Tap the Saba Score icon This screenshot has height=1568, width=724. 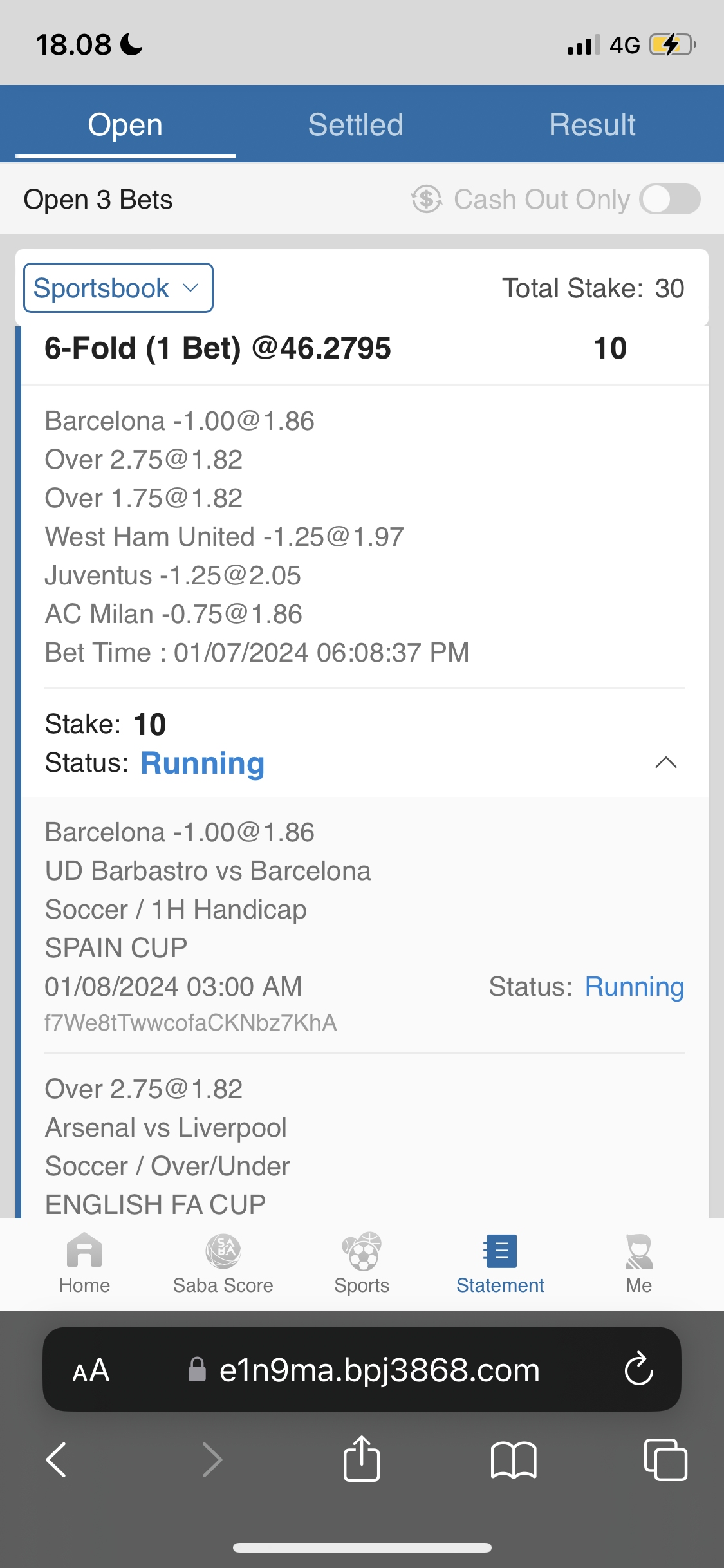[223, 1251]
